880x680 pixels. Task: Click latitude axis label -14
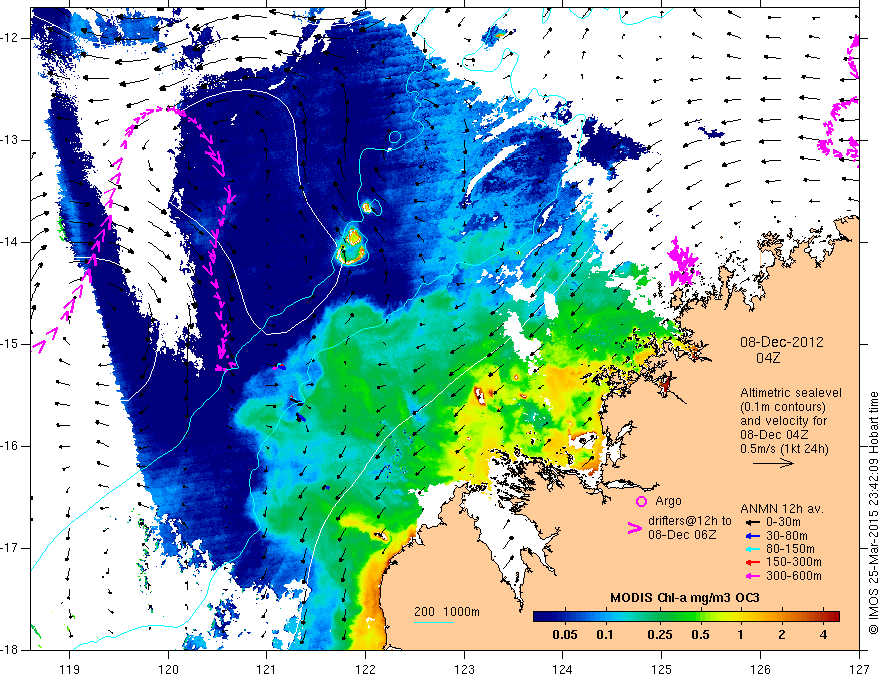click(x=11, y=242)
